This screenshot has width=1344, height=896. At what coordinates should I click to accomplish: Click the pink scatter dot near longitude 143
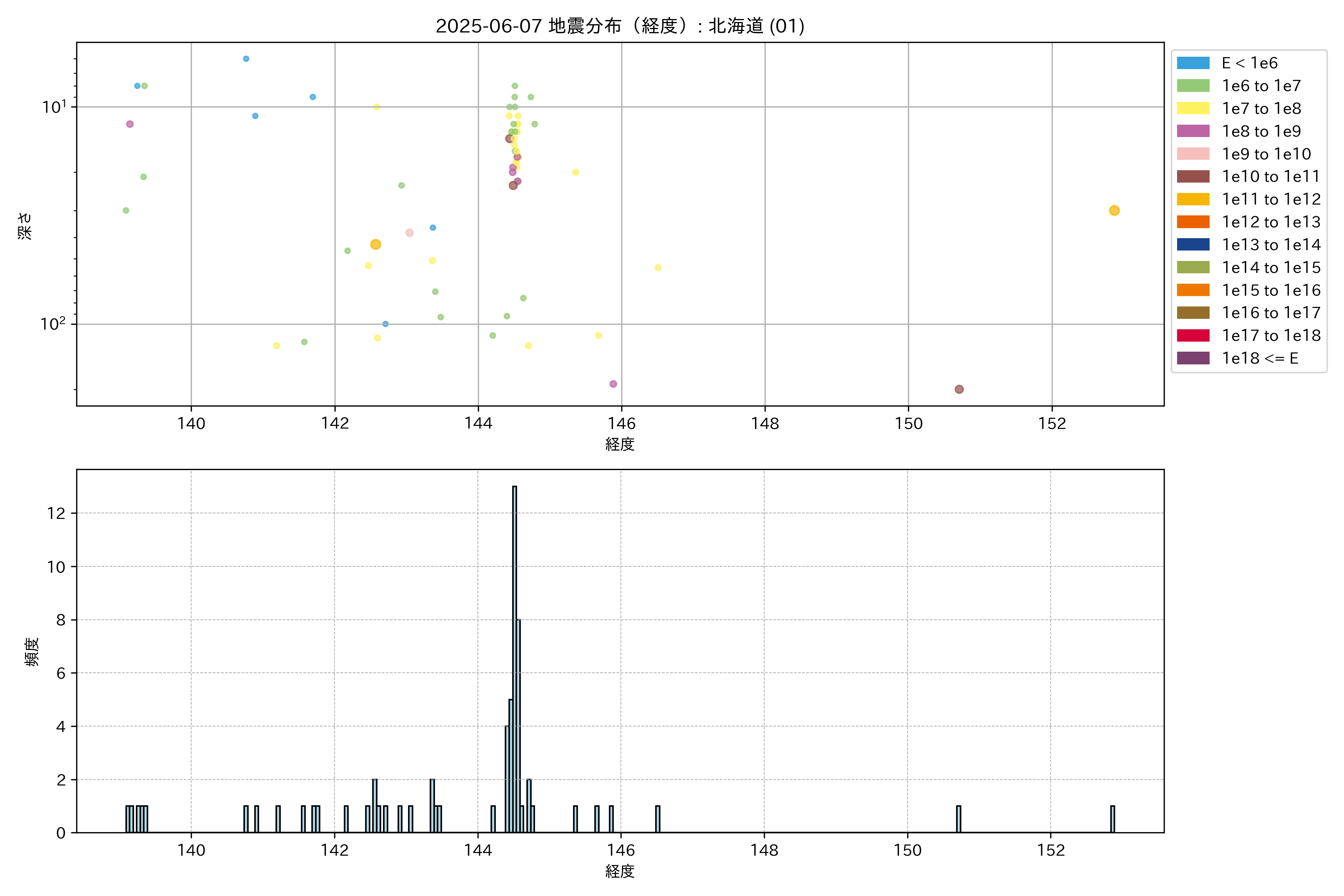409,233
